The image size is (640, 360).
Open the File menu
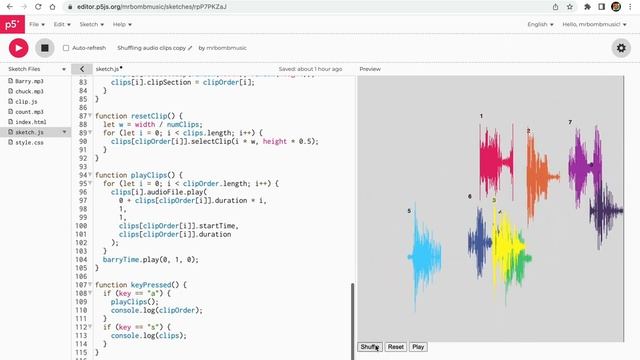37,24
